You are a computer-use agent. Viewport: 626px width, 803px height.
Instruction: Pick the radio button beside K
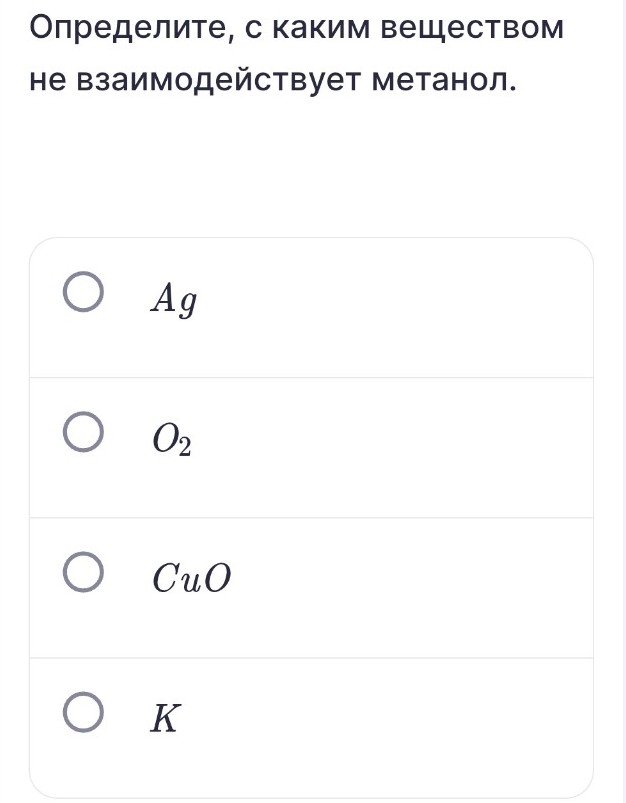pos(82,717)
